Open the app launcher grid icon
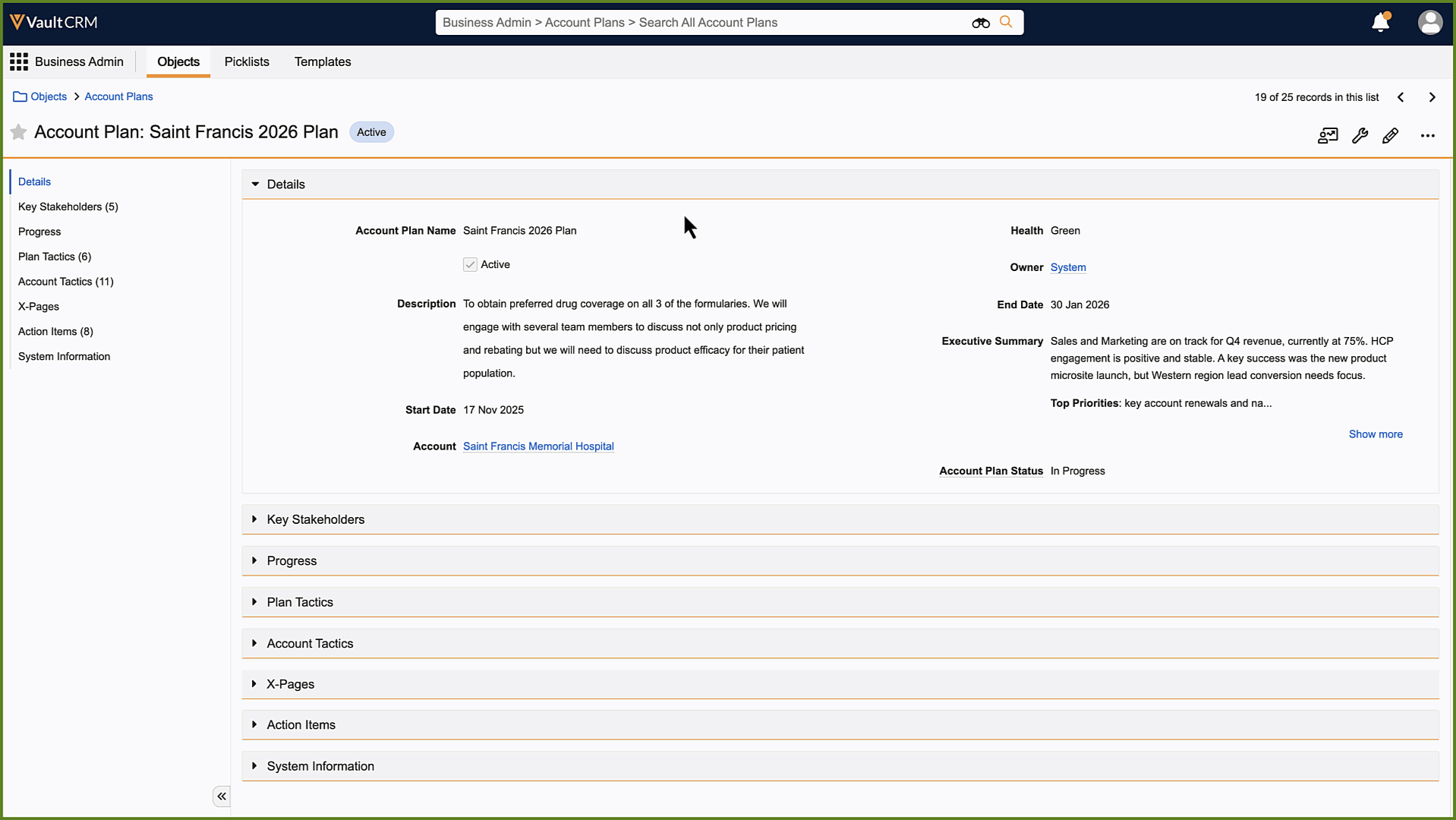The width and height of the screenshot is (1456, 820). coord(19,61)
